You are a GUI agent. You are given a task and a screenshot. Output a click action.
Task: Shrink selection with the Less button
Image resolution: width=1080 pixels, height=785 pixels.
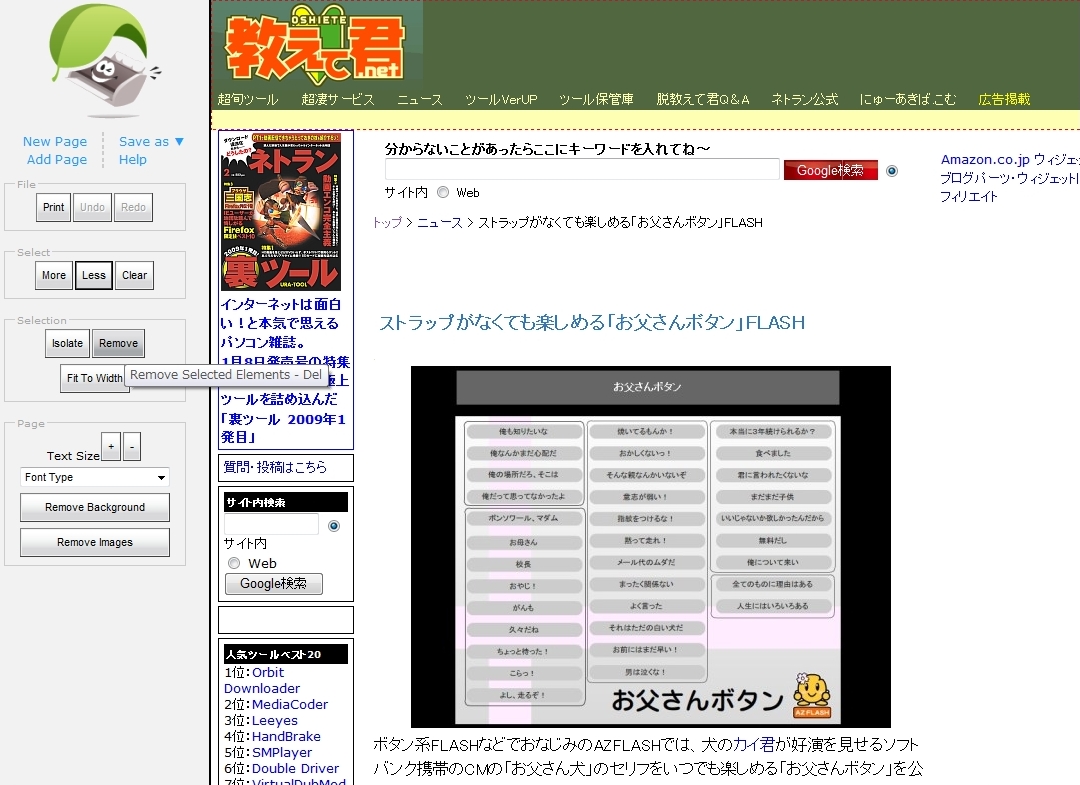(94, 275)
